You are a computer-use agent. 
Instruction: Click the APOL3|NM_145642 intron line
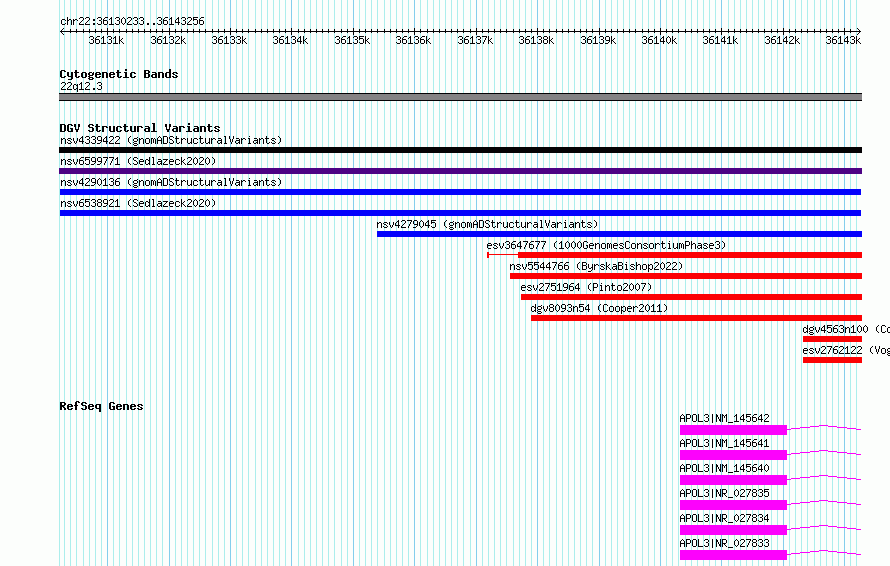[x=824, y=427]
